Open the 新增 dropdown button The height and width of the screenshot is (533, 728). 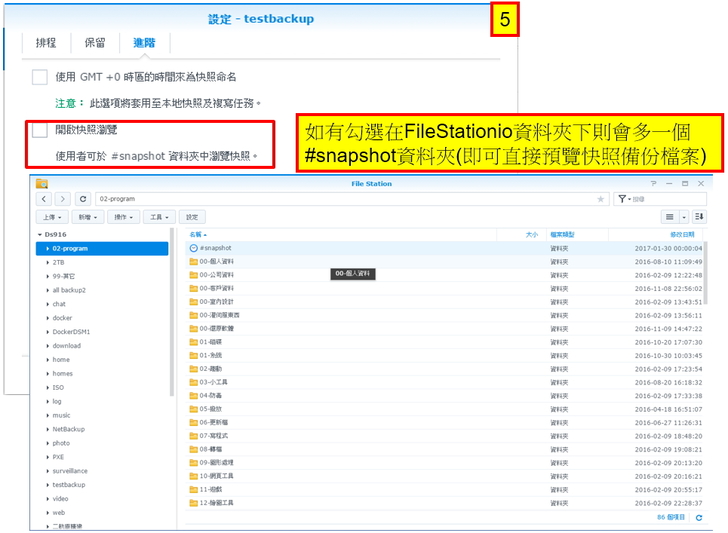click(x=88, y=217)
